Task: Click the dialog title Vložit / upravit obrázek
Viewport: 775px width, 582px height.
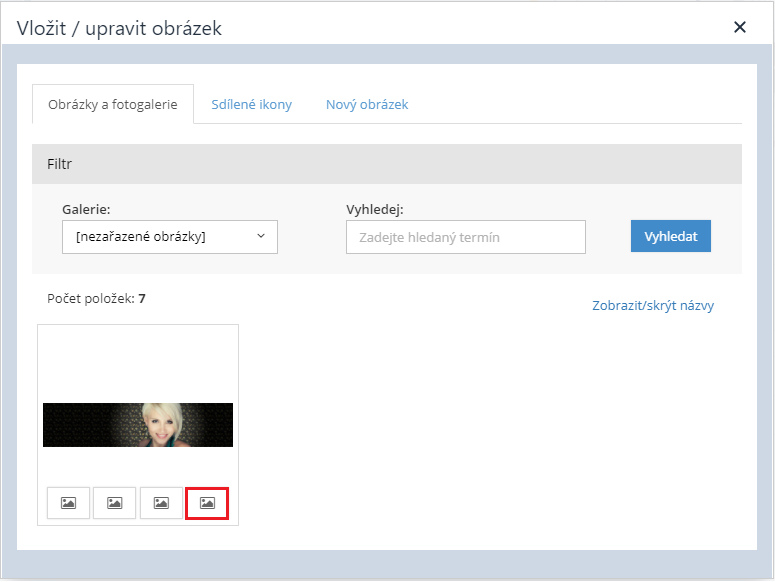Action: (x=119, y=28)
